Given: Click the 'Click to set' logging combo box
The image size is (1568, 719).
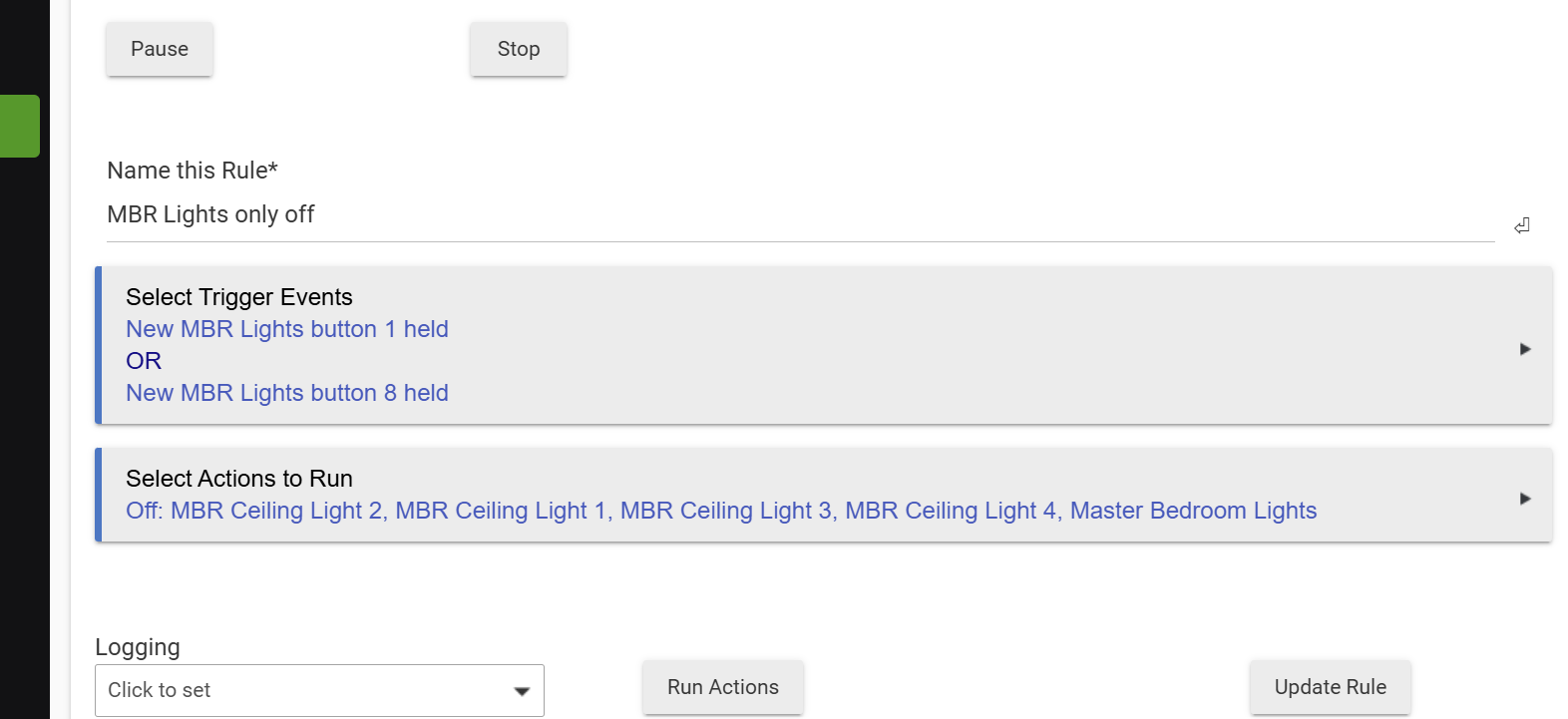Looking at the screenshot, I should tap(319, 690).
